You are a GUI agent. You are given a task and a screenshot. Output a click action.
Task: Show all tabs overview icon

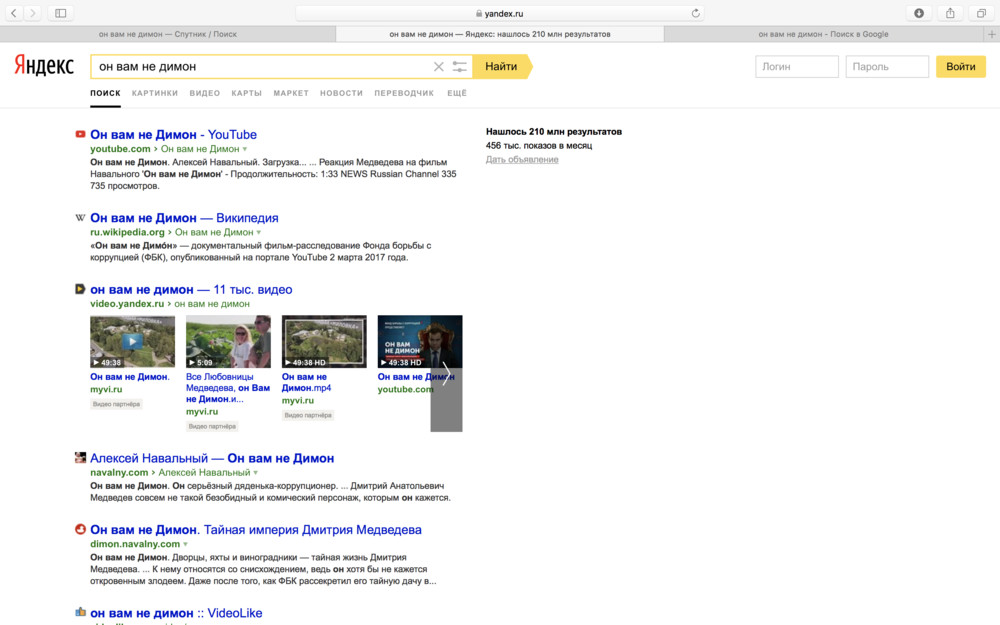(x=981, y=13)
